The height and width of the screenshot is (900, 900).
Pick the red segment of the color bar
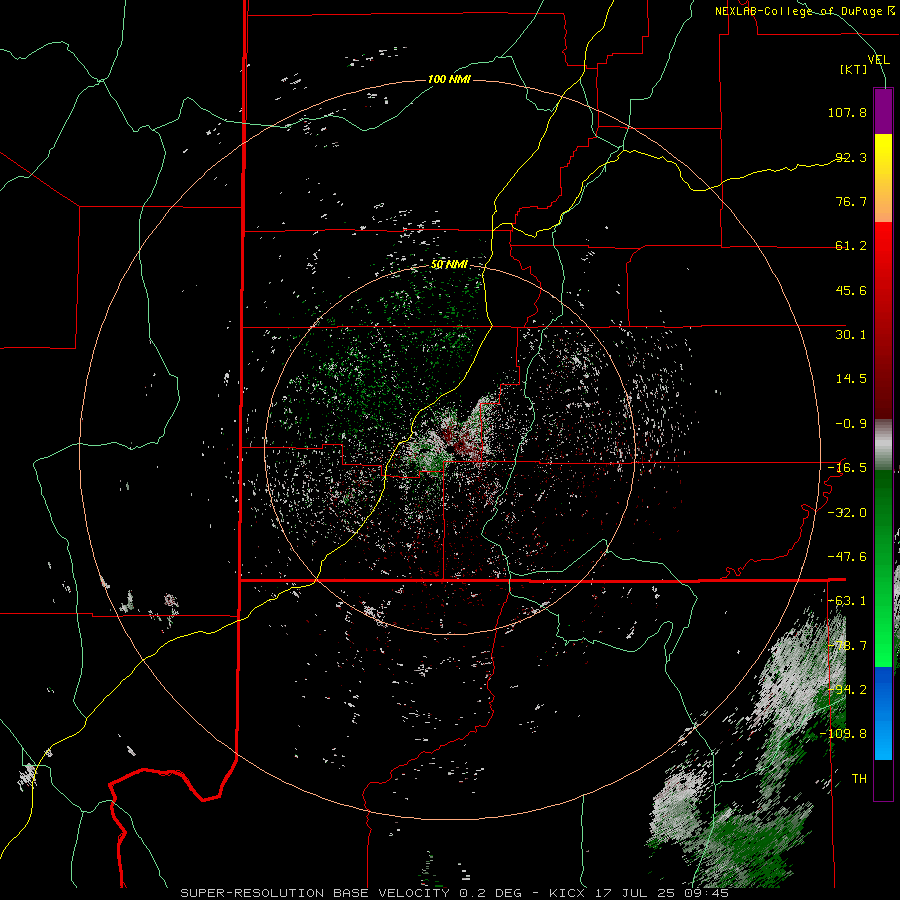(x=883, y=320)
